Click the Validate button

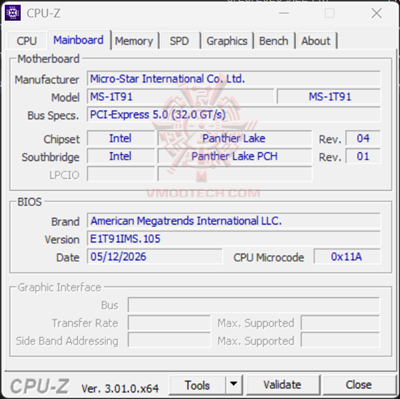[282, 385]
